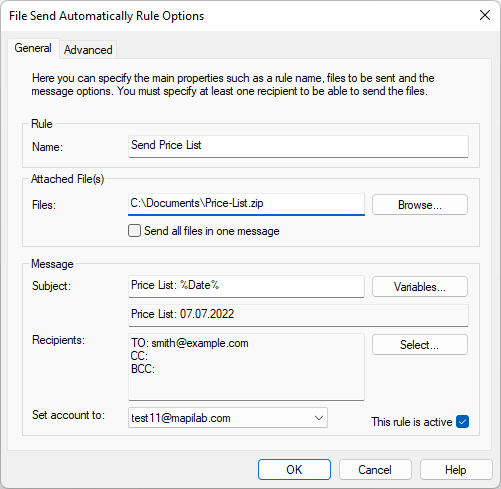Enable Send all files in one message
This screenshot has height=489, width=501.
[x=134, y=231]
